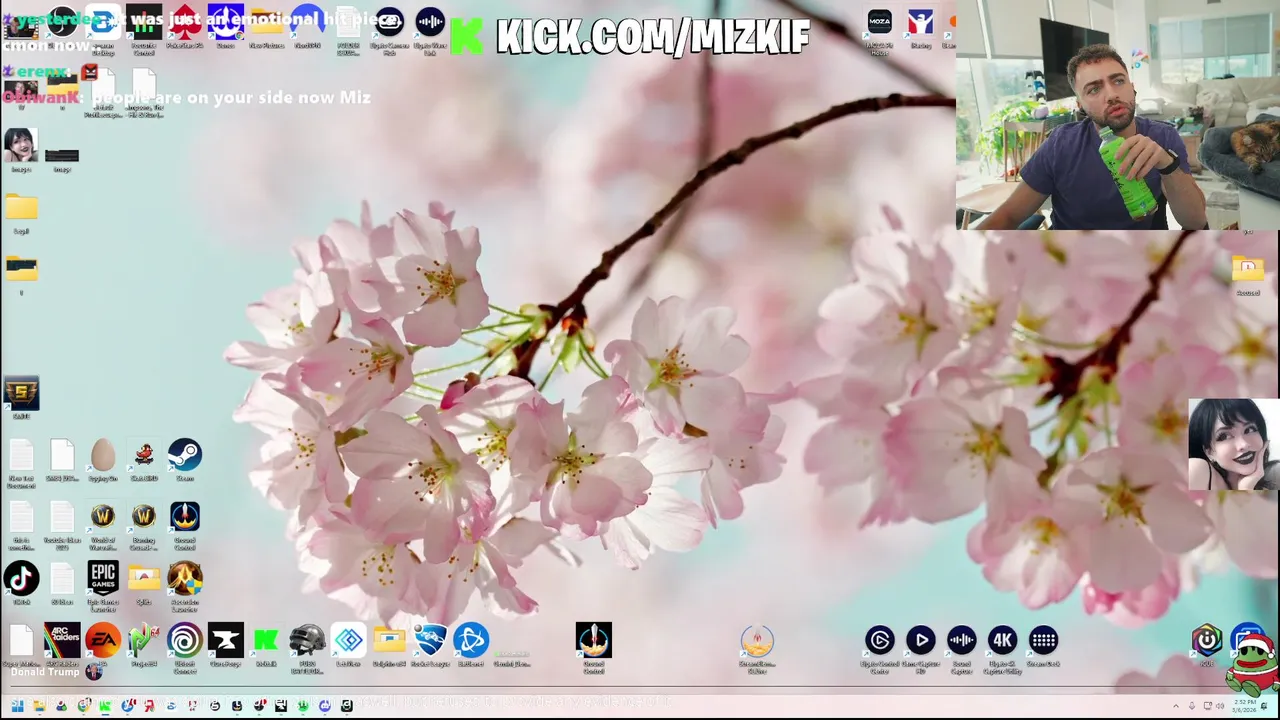Launch the CurseForge anvil icon

coord(226,640)
